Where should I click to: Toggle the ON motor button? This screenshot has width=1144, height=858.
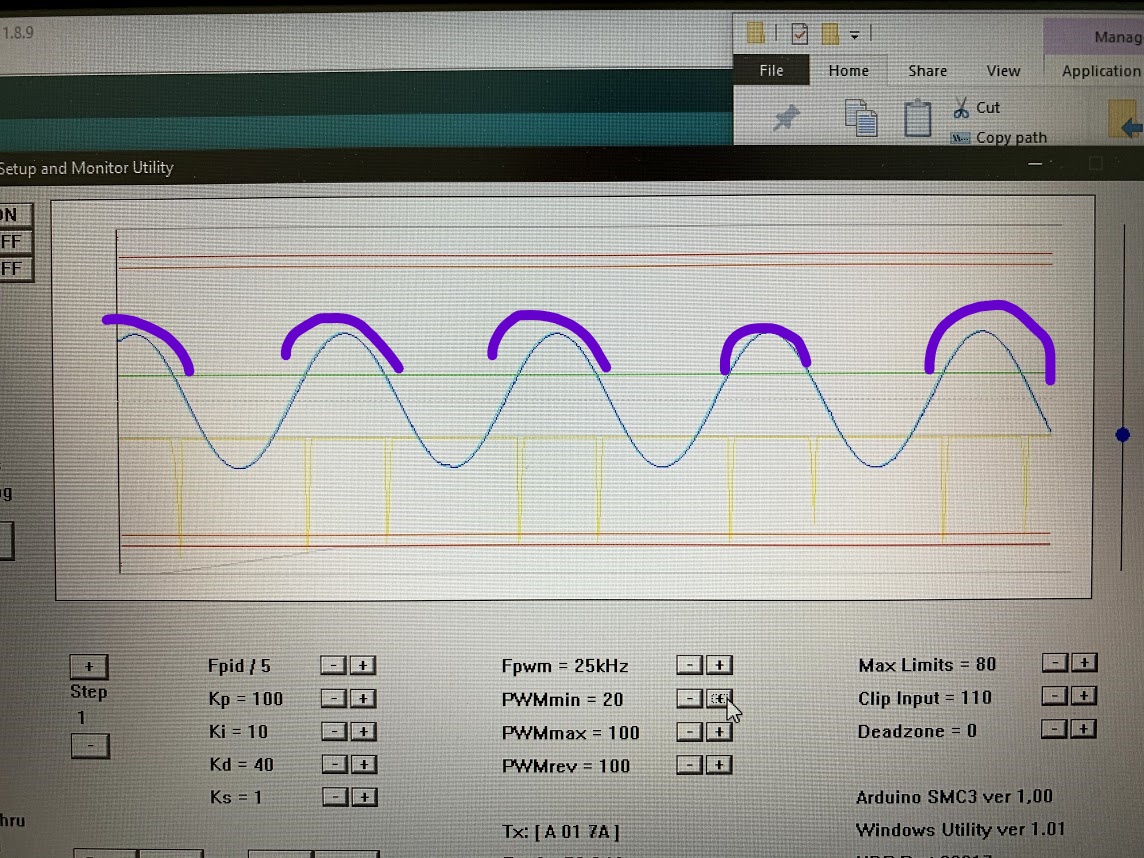[15, 215]
